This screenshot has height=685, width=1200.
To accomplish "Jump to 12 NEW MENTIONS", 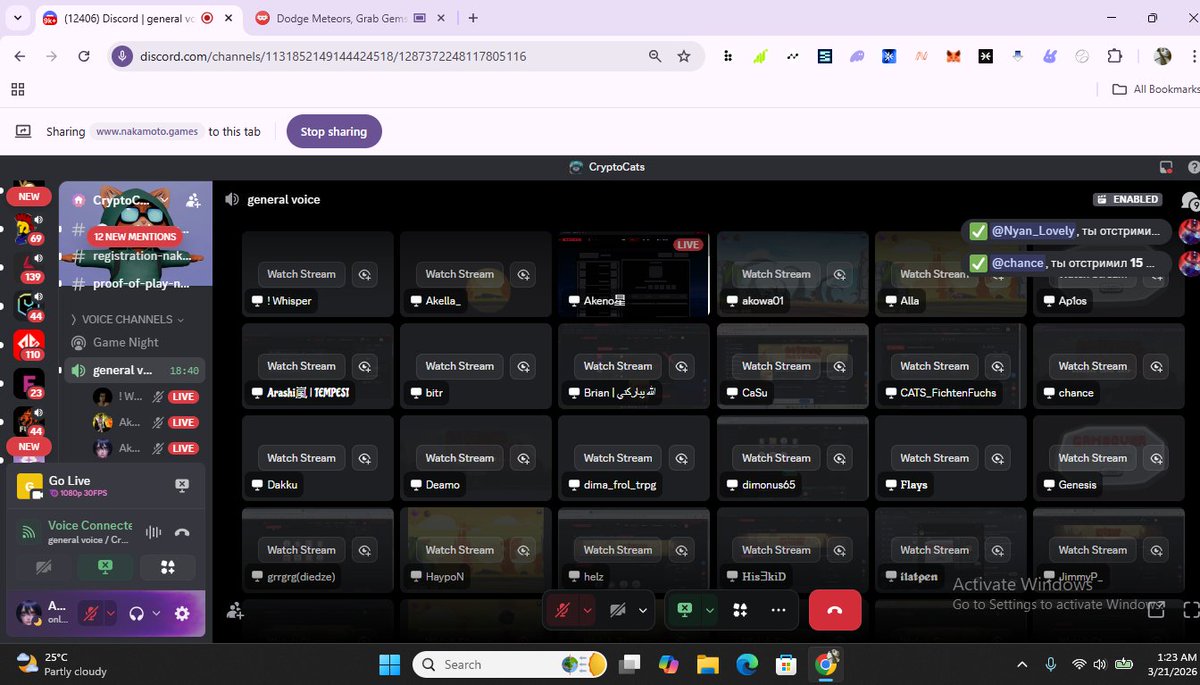I will point(135,237).
